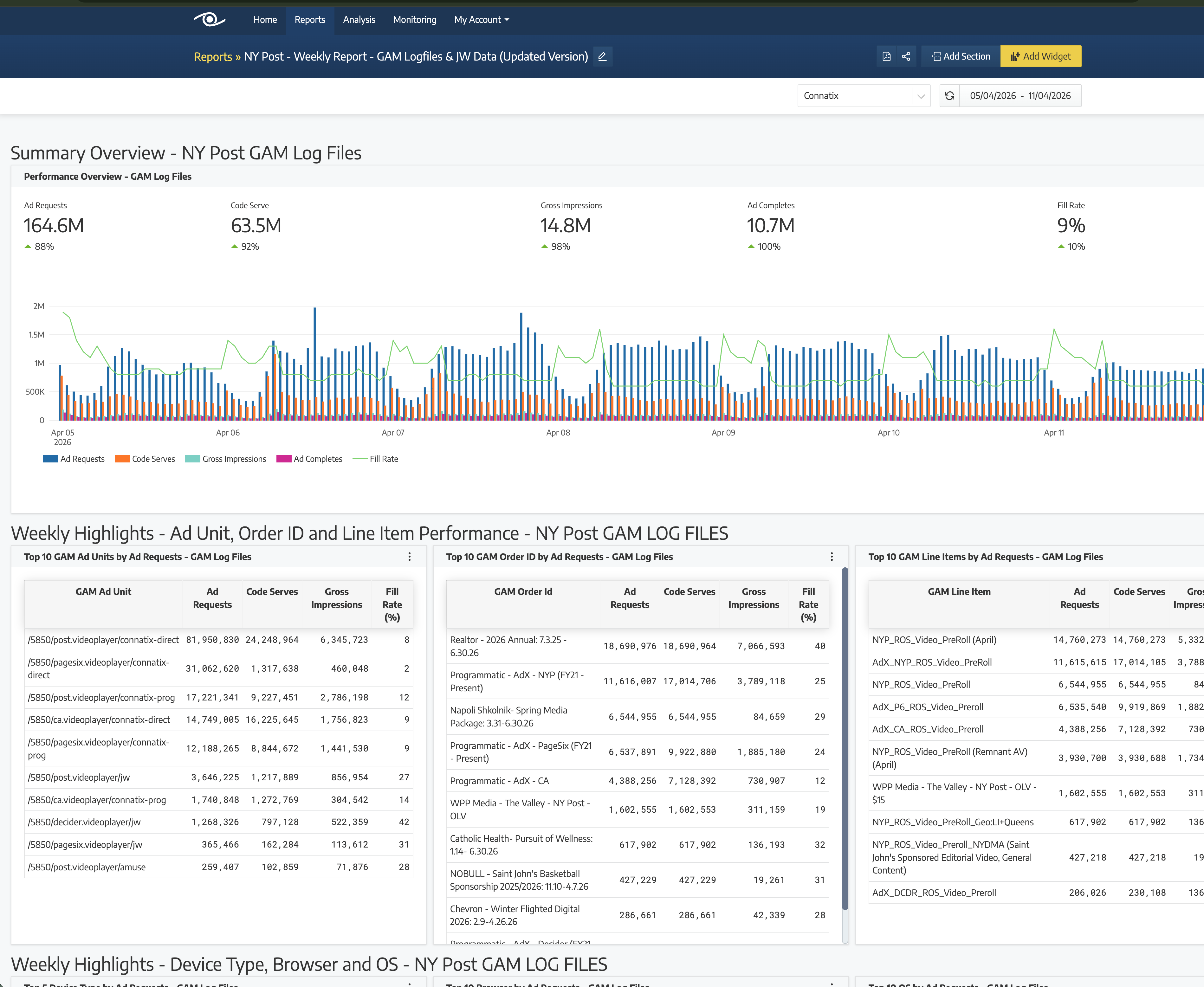The image size is (1204, 987).
Task: Click the Apr 08 chart axis label
Action: pos(558,433)
